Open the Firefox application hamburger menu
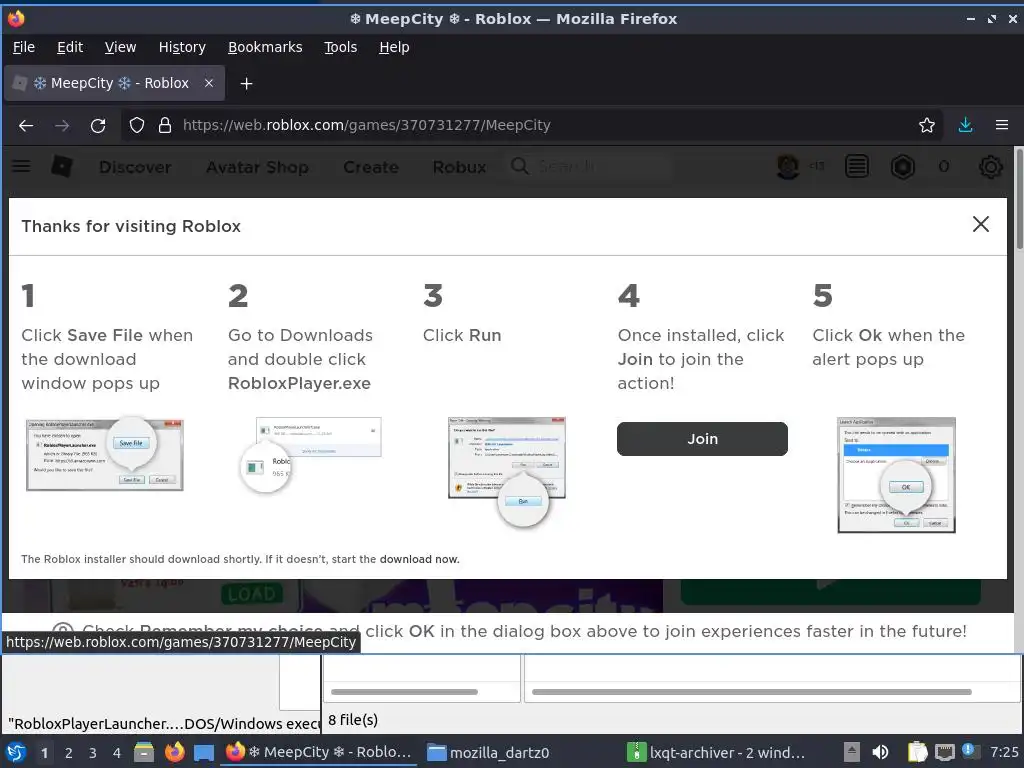The width and height of the screenshot is (1024, 768). (1002, 125)
